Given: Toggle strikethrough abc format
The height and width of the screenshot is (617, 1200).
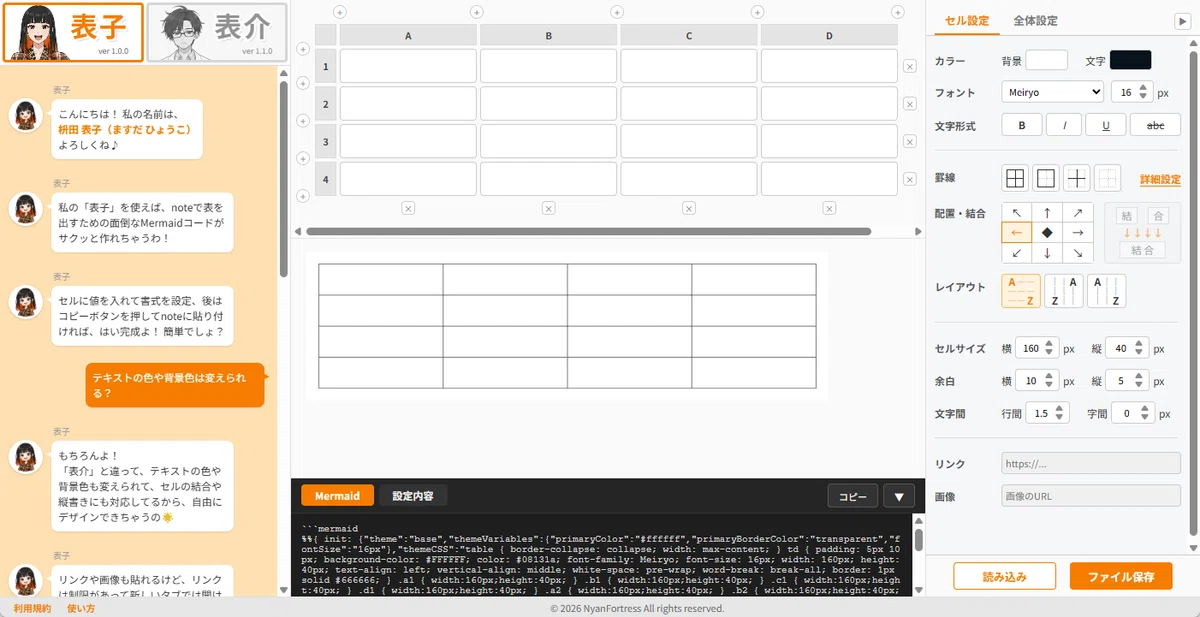Looking at the screenshot, I should click(1155, 126).
